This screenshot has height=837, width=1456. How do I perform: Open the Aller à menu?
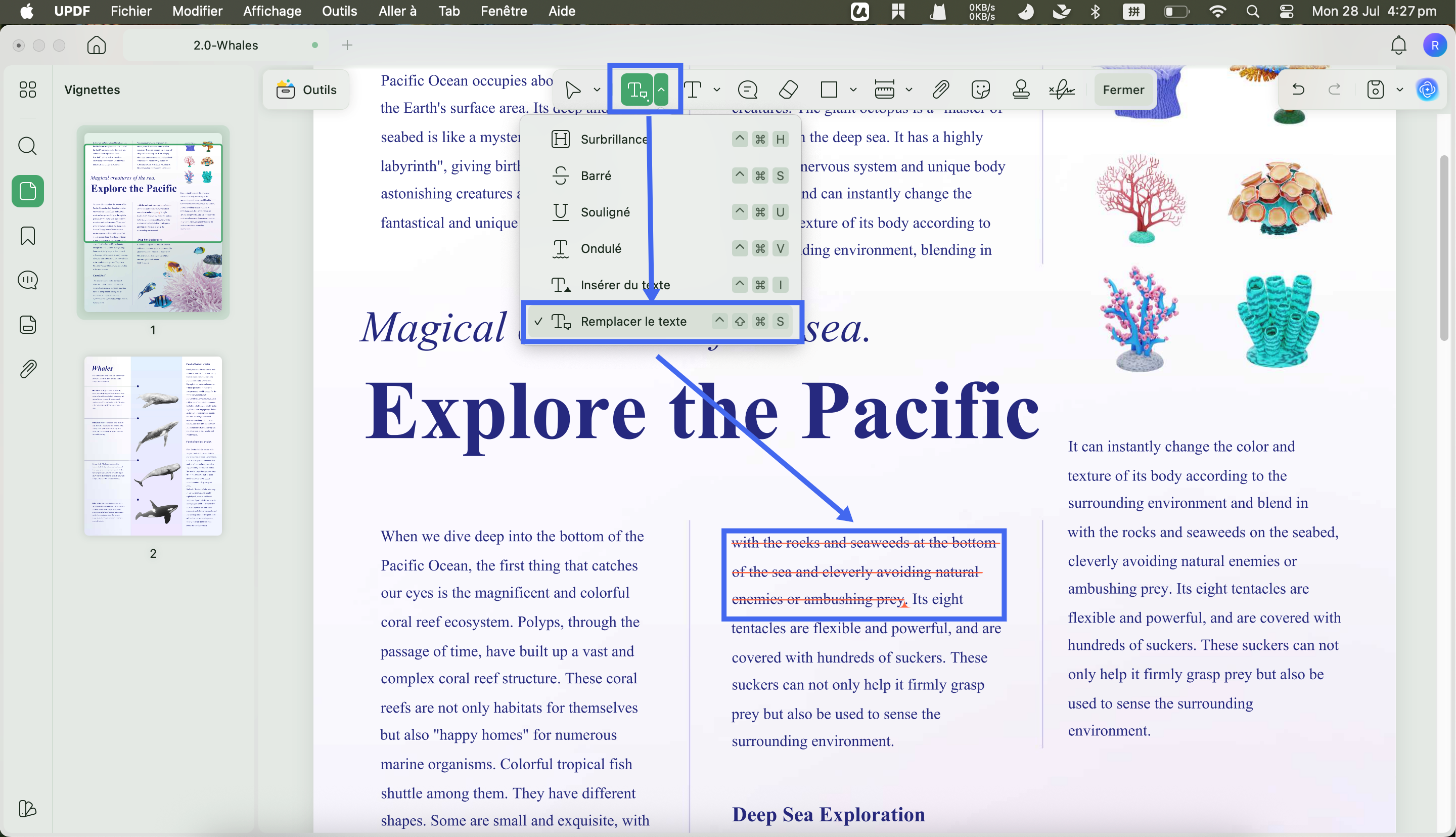(x=397, y=11)
